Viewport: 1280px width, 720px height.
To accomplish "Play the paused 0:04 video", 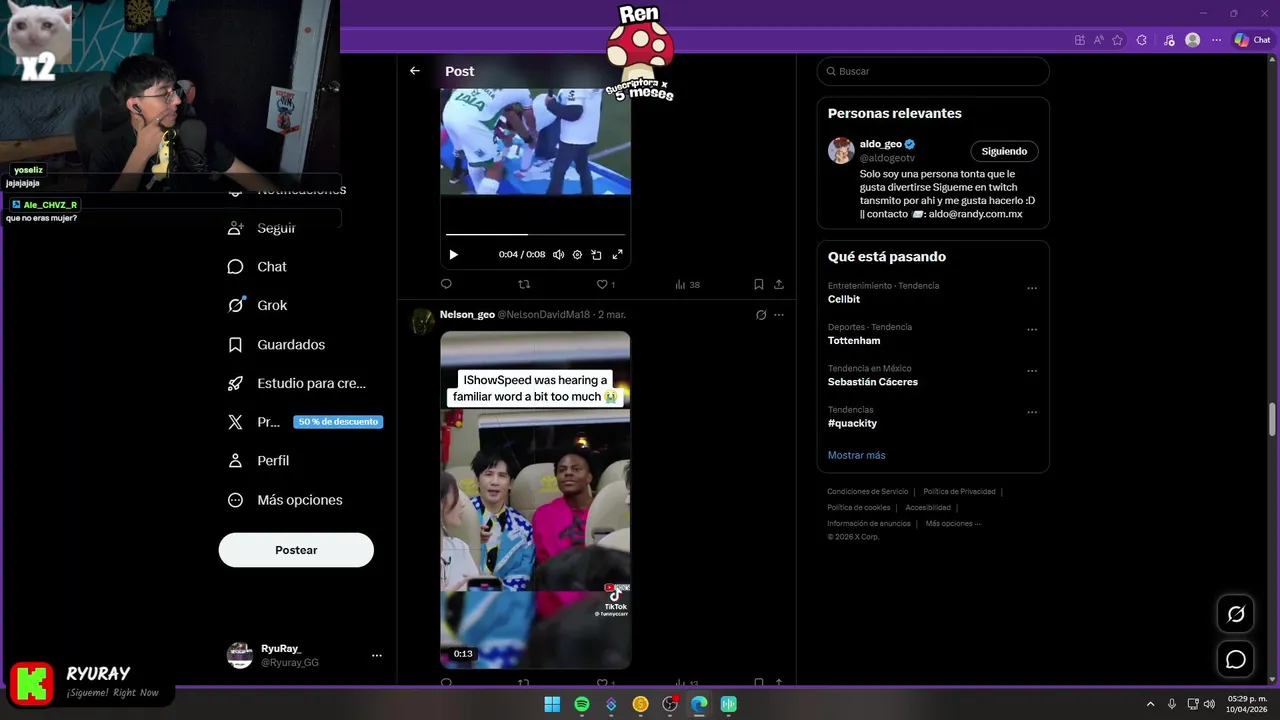I will [453, 255].
